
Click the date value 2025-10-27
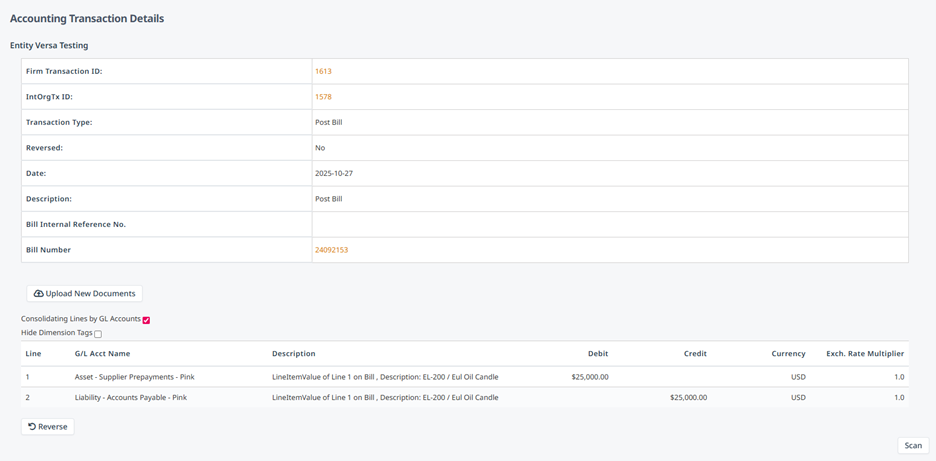334,174
